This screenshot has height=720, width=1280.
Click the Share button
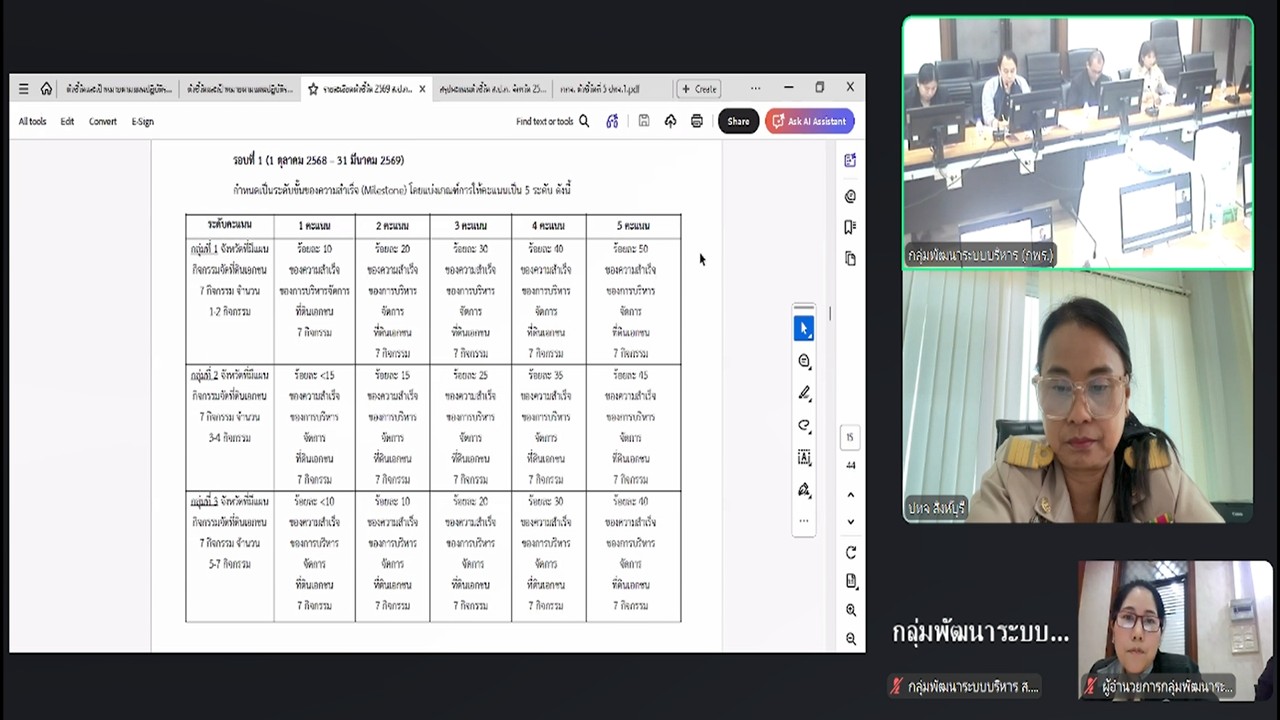click(x=738, y=121)
